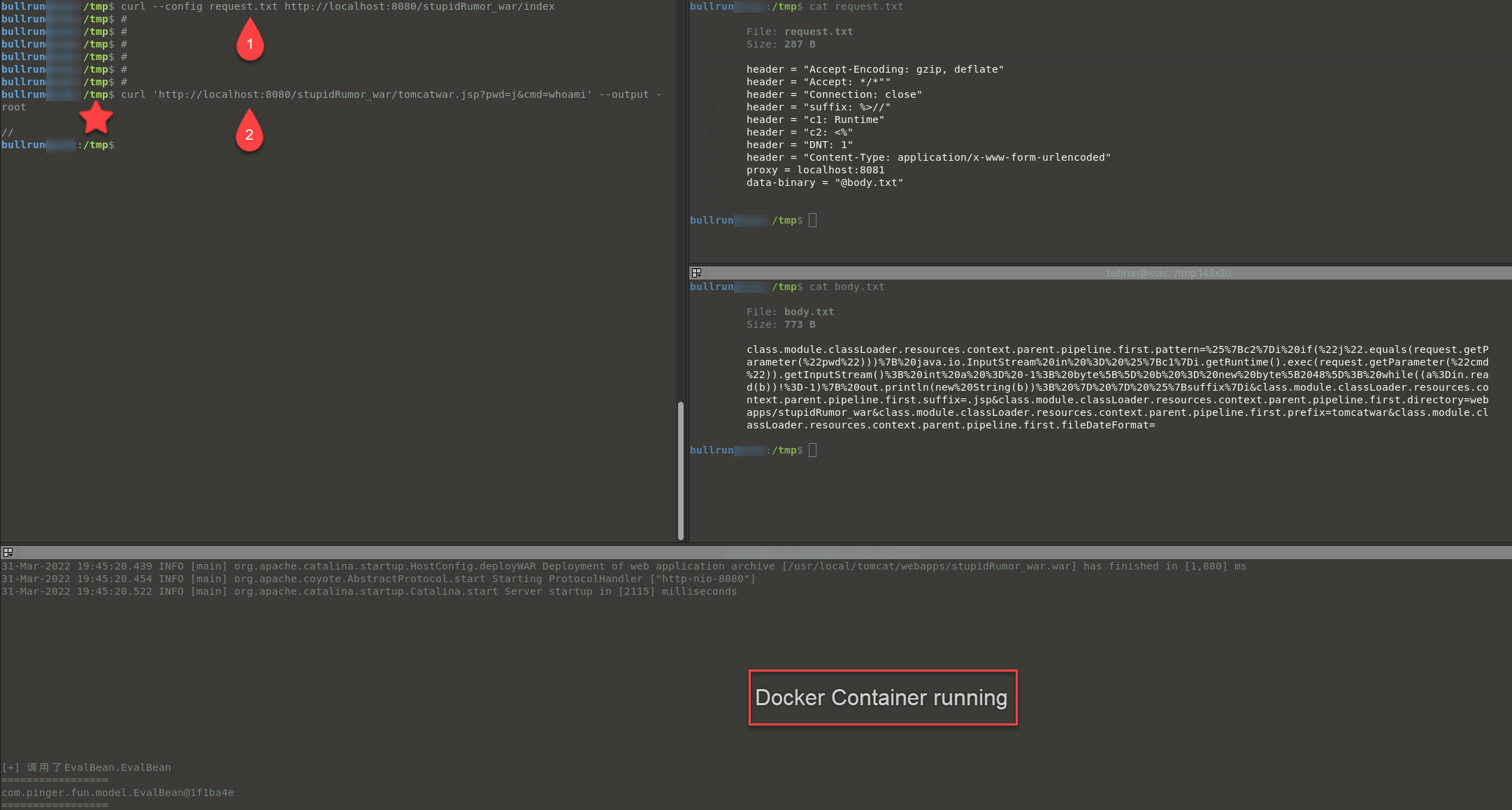Click the block cursor after the body.txt prompt
Image resolution: width=1512 pixels, height=810 pixels.
click(x=812, y=450)
